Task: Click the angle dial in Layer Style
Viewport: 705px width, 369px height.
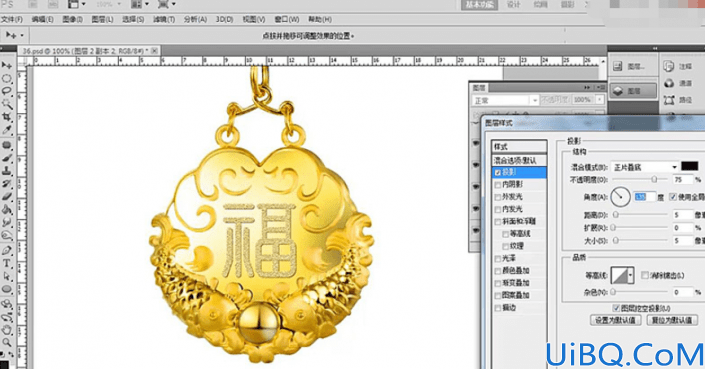Action: pyautogui.click(x=620, y=197)
